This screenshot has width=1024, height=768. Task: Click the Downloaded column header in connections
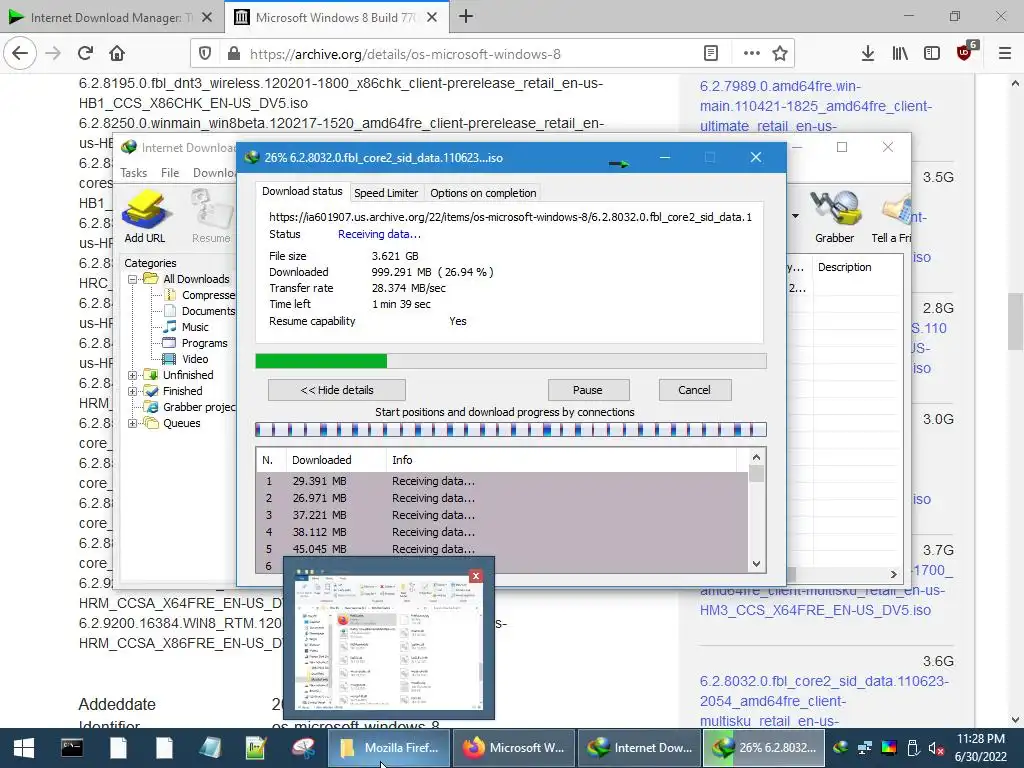[x=336, y=460]
